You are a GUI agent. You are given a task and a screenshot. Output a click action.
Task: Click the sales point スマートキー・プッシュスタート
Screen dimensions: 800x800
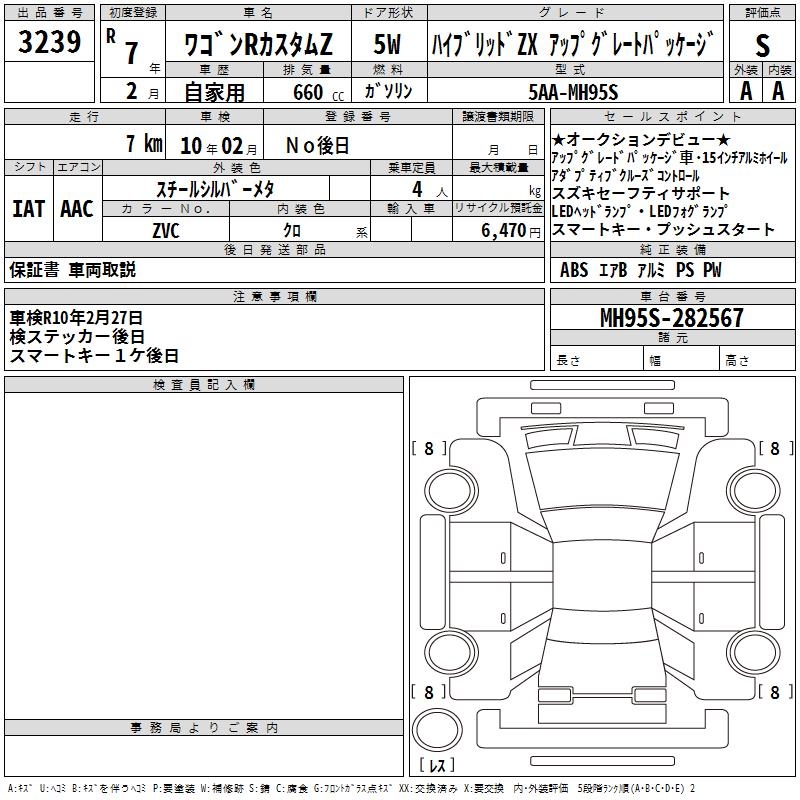(x=663, y=230)
